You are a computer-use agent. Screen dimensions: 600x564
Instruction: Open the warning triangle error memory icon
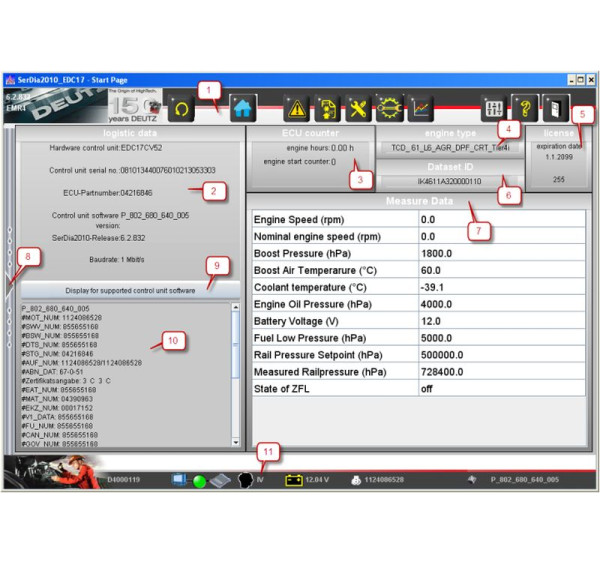point(297,107)
